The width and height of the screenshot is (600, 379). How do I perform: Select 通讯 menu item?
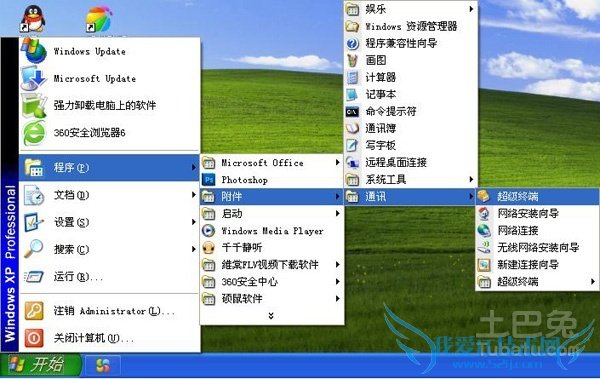coord(410,197)
